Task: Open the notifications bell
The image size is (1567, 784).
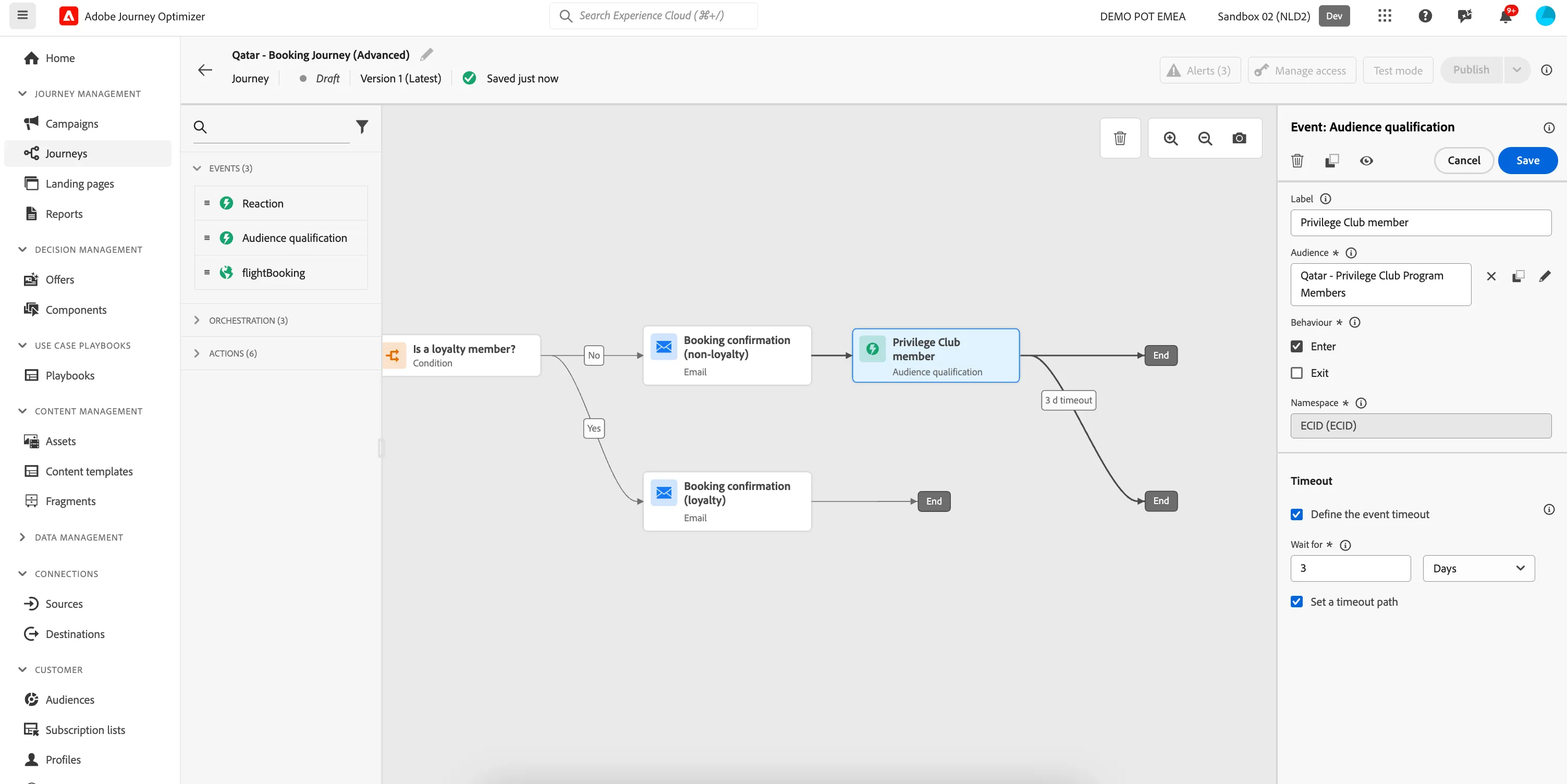Action: pyautogui.click(x=1505, y=16)
